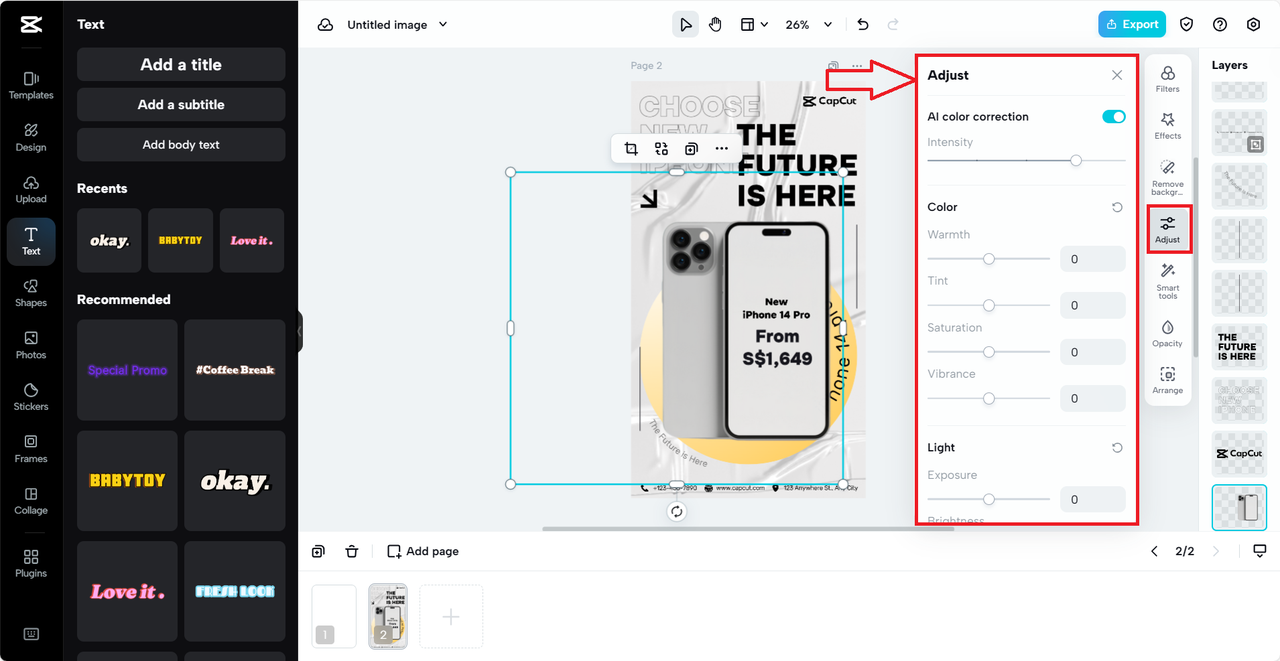Image resolution: width=1280 pixels, height=661 pixels.
Task: Select the recent 'Love it.' text style
Action: click(252, 240)
